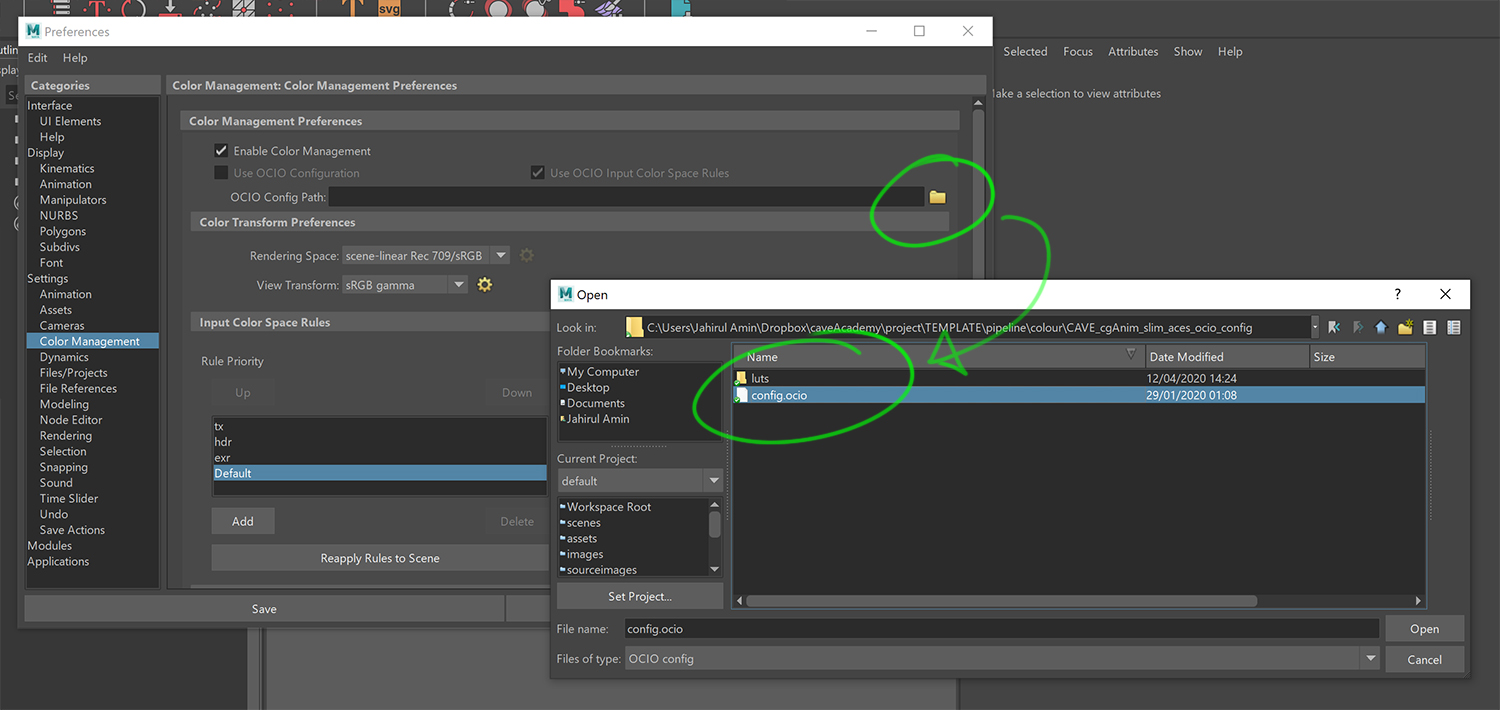Click the Rendering Space gear icon
The width and height of the screenshot is (1500, 710).
click(x=527, y=256)
